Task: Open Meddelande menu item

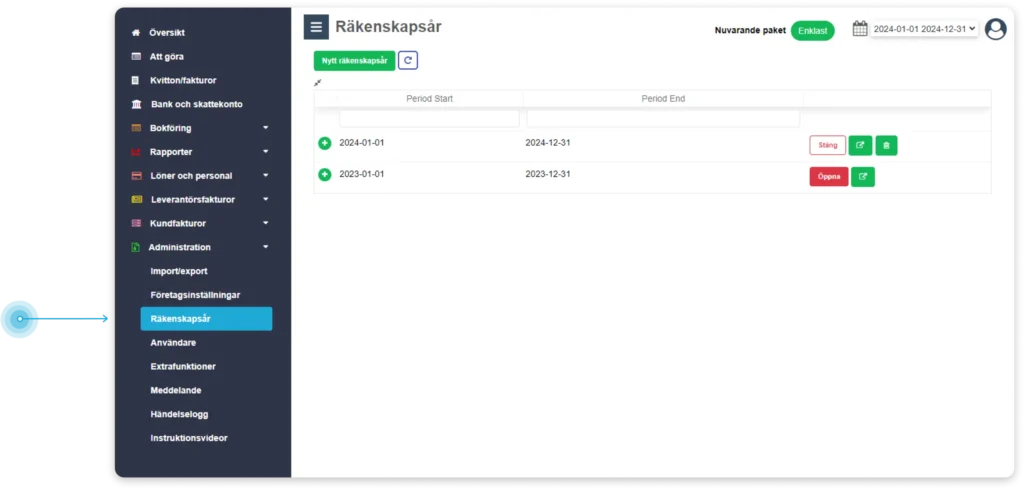Action: click(176, 391)
